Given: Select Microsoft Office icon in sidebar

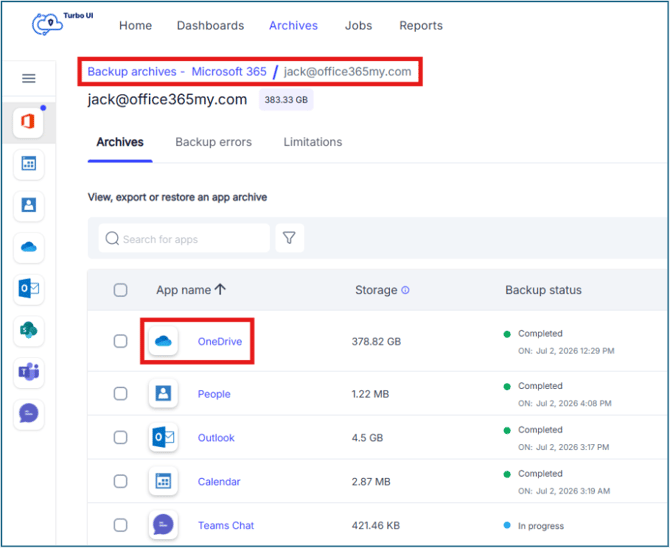Looking at the screenshot, I should (28, 122).
